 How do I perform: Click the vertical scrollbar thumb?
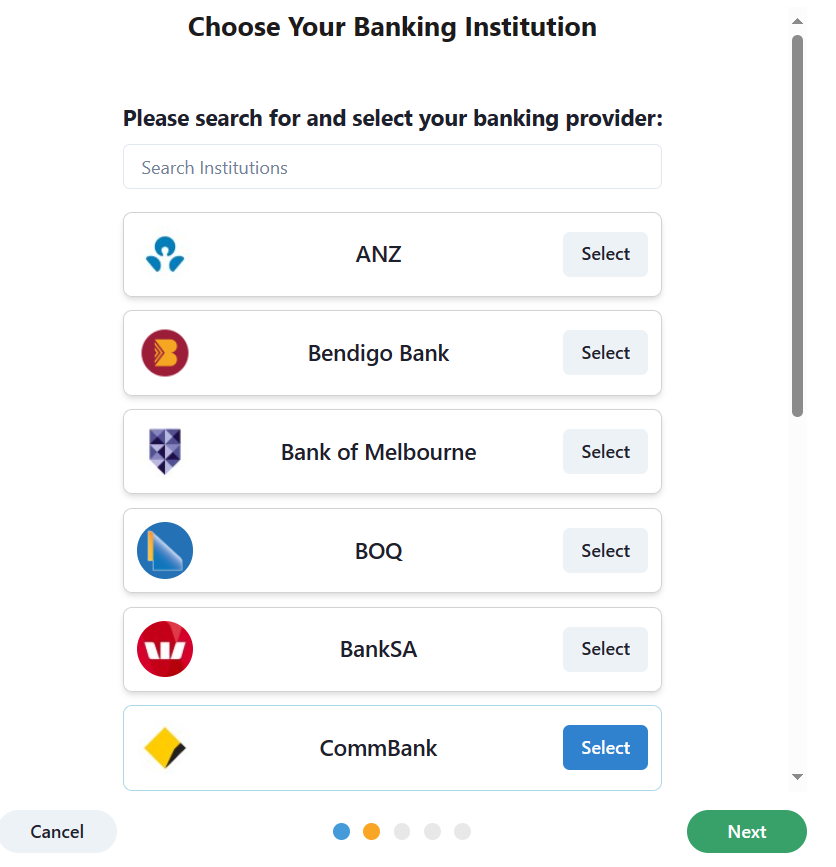click(x=797, y=225)
